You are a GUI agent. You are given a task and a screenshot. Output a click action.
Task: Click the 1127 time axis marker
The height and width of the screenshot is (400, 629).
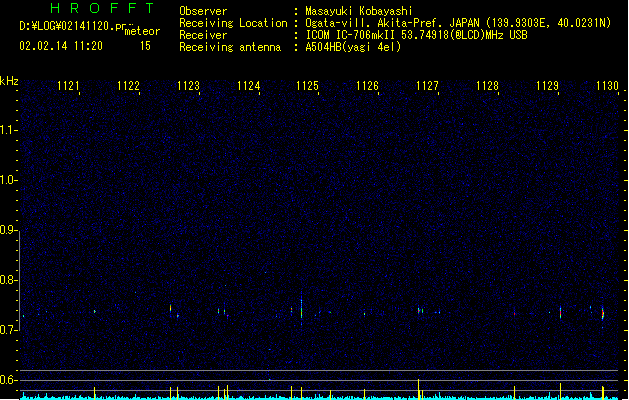tap(427, 86)
